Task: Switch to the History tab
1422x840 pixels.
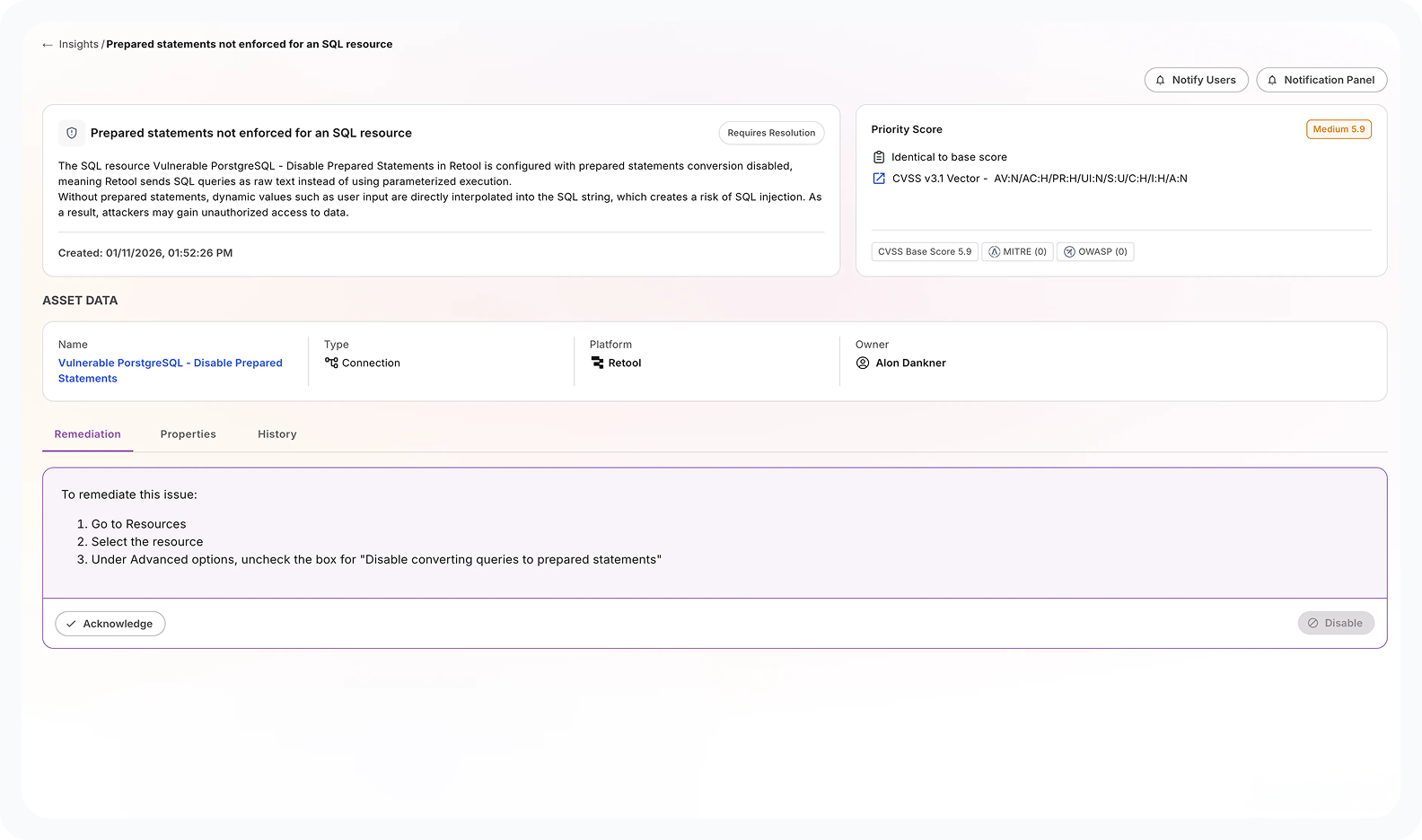Action: (x=277, y=434)
